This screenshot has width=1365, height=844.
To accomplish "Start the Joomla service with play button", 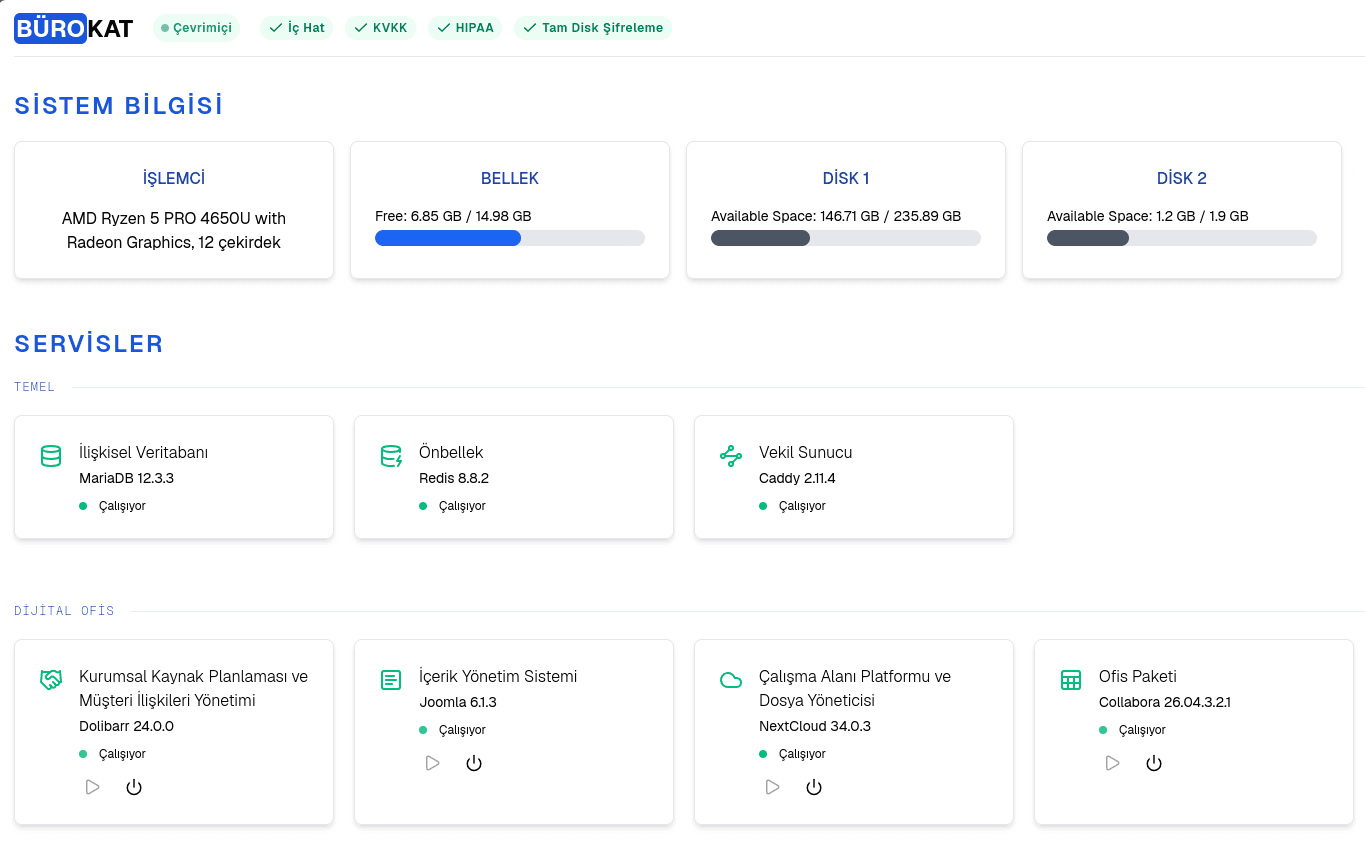I will click(432, 763).
